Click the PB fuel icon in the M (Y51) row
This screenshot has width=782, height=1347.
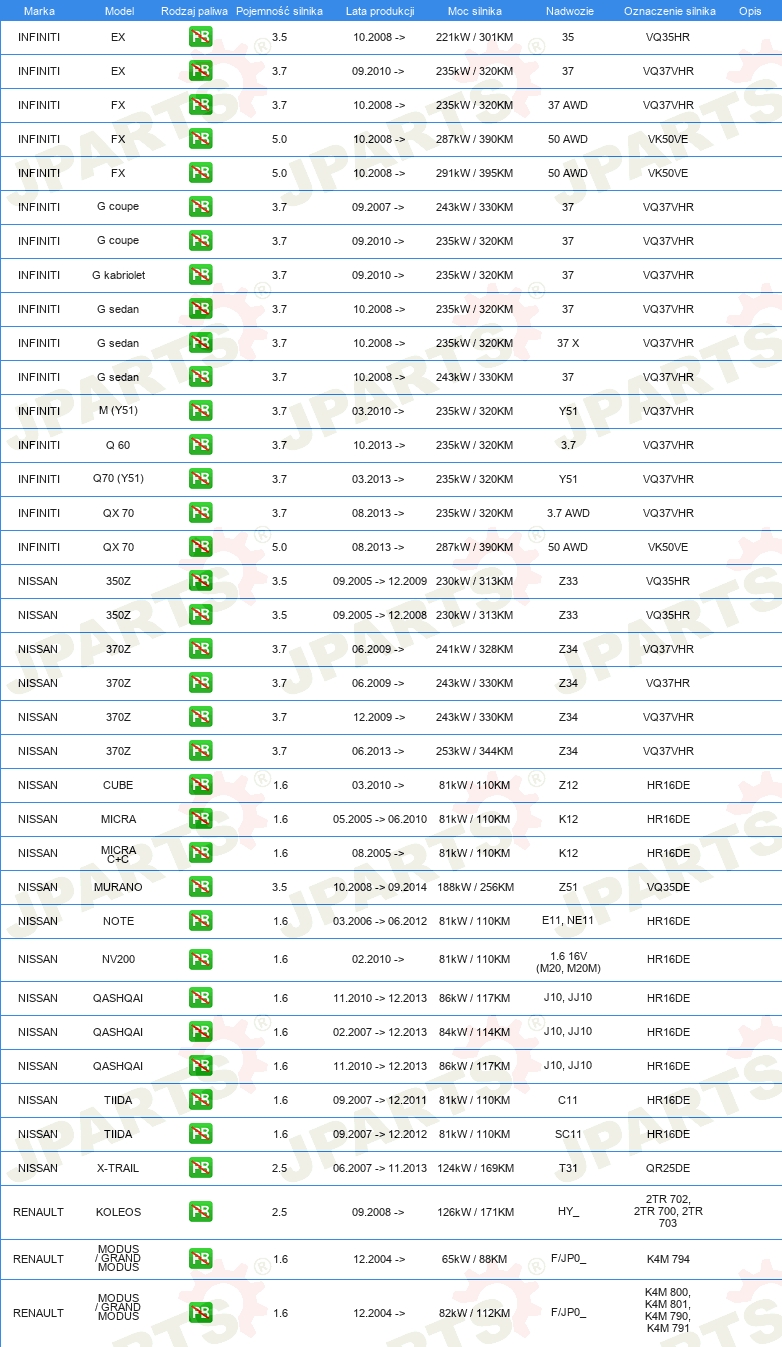(200, 411)
